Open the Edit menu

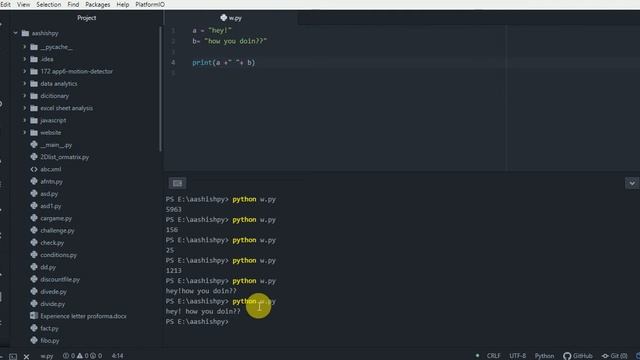tap(6, 4)
